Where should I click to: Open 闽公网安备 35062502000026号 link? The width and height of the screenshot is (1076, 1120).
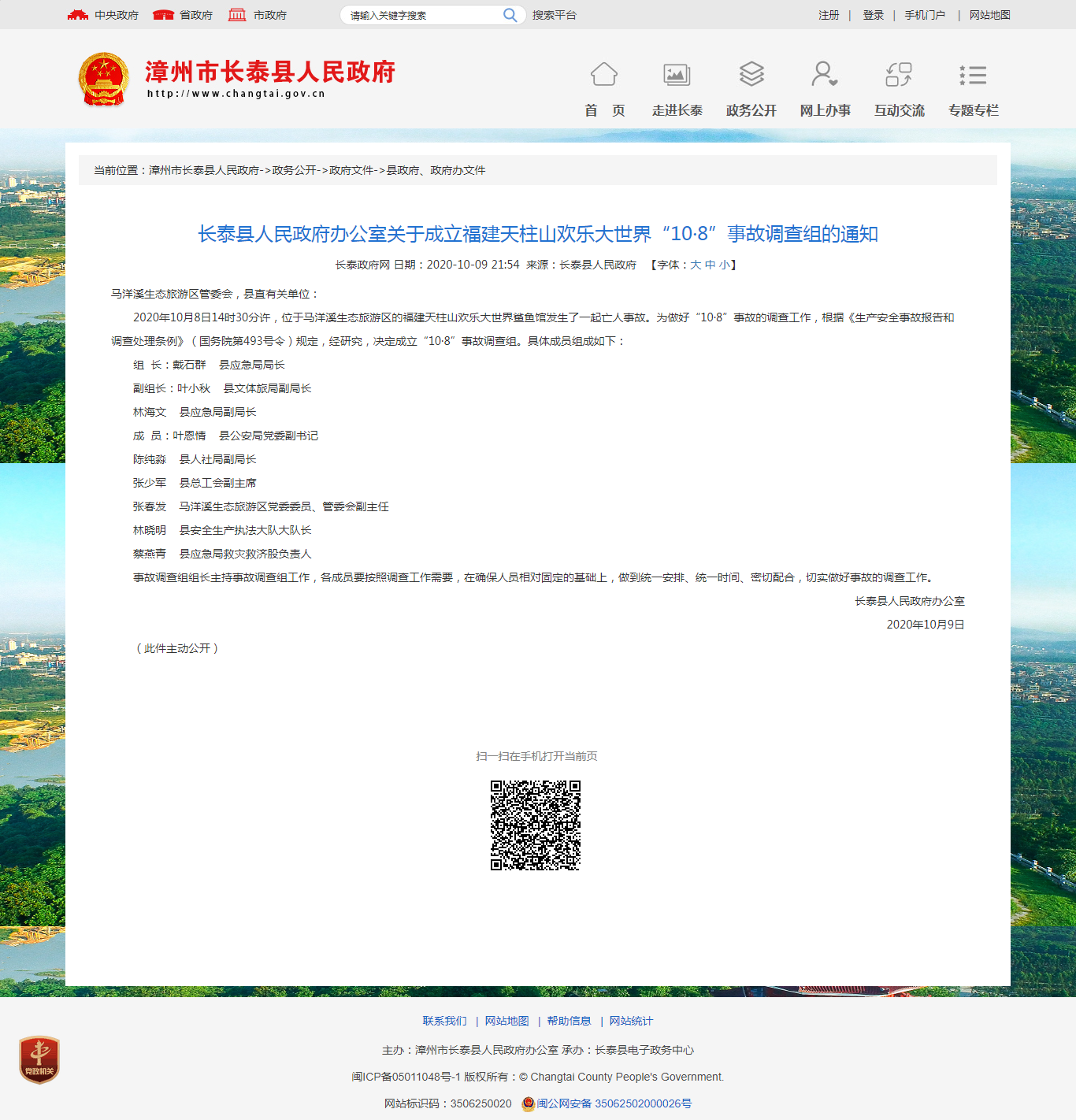click(614, 1103)
